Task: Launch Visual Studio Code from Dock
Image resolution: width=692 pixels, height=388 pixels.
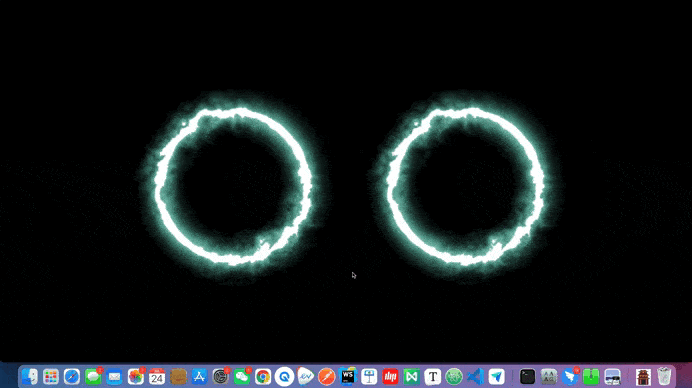Action: (x=475, y=377)
